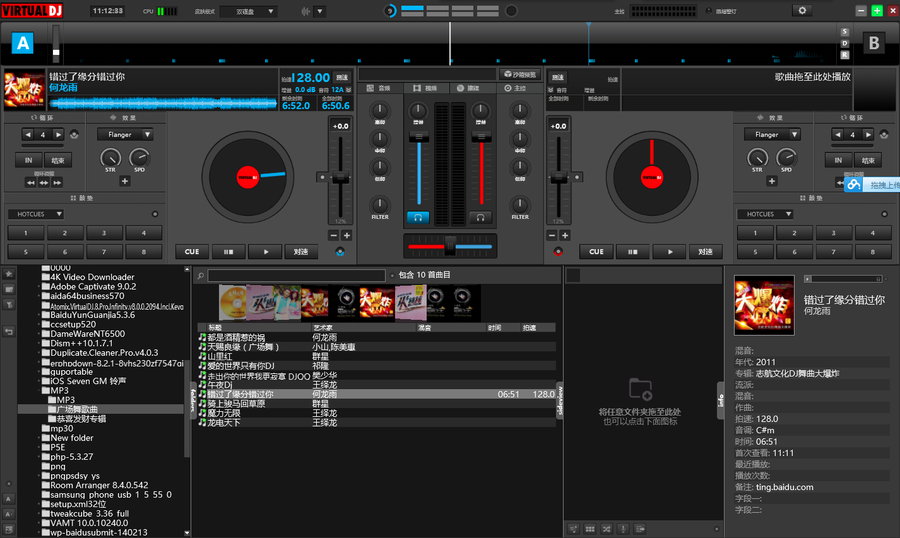Click the loop lock icon on deck B
The height and width of the screenshot is (538, 900).
(884, 134)
